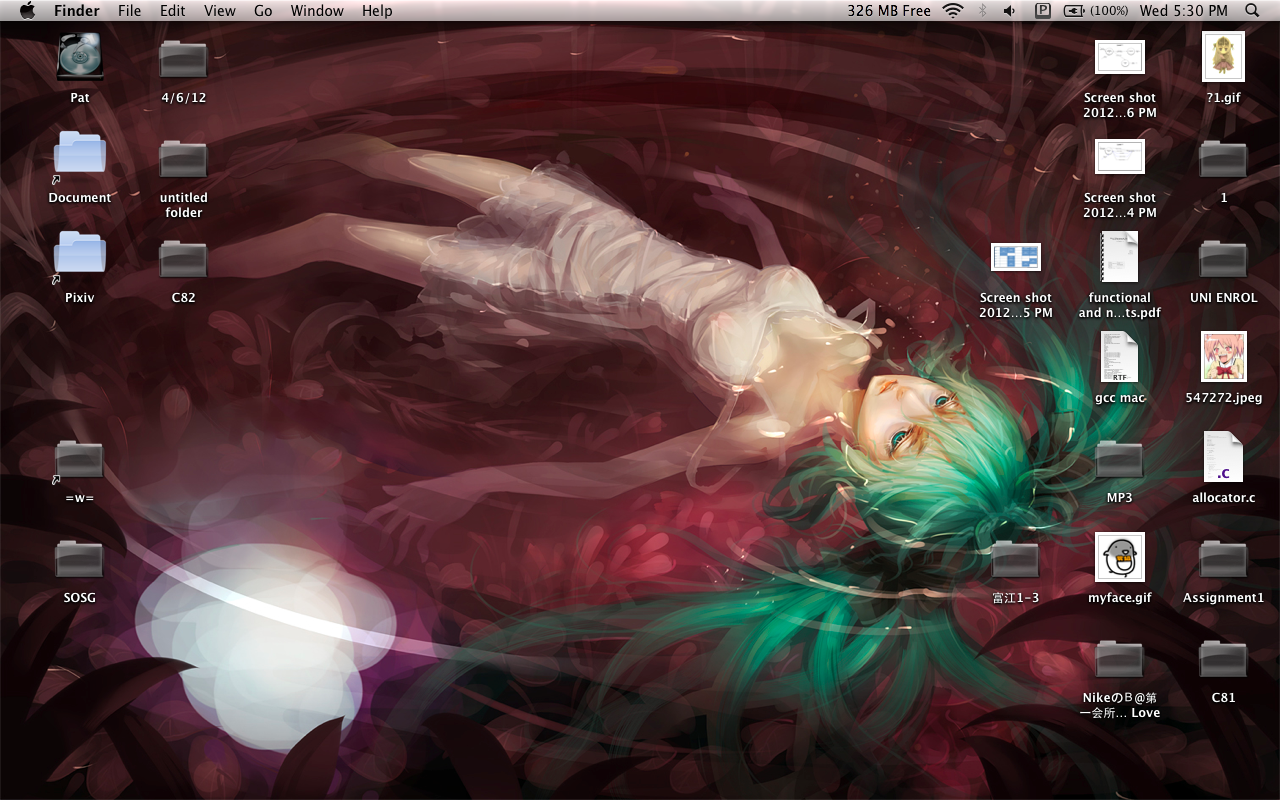Open Spotlight search magnifier
This screenshot has height=800, width=1280.
coord(1252,11)
